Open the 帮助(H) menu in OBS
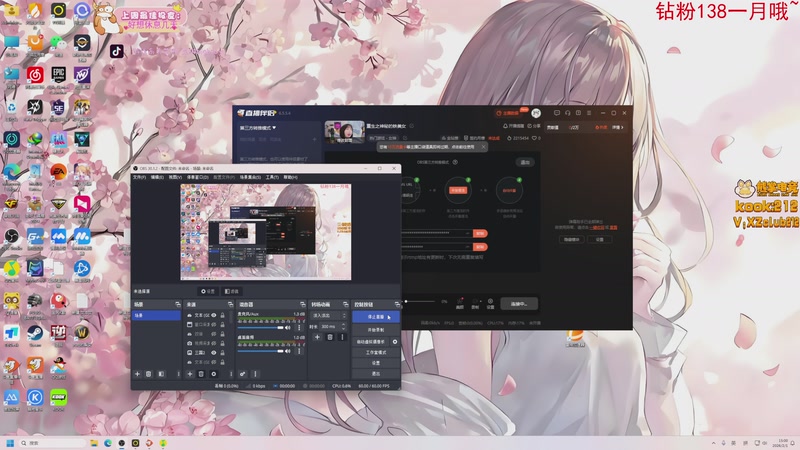This screenshot has width=800, height=450. (x=290, y=177)
